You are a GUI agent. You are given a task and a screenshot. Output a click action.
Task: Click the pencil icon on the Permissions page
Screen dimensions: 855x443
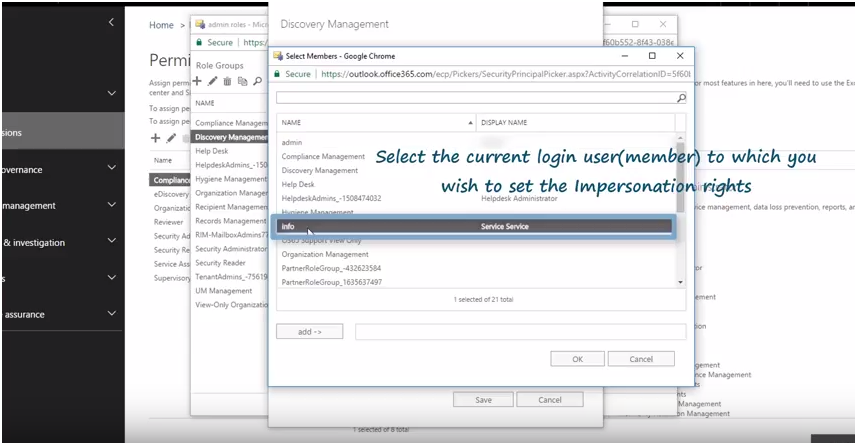pyautogui.click(x=171, y=138)
